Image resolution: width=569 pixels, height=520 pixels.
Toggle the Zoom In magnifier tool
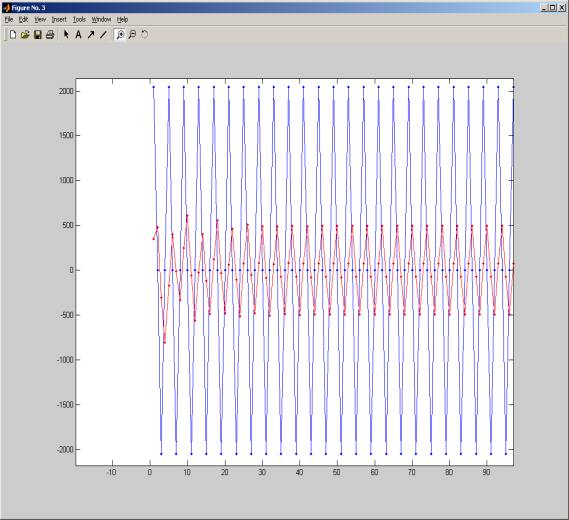click(120, 34)
